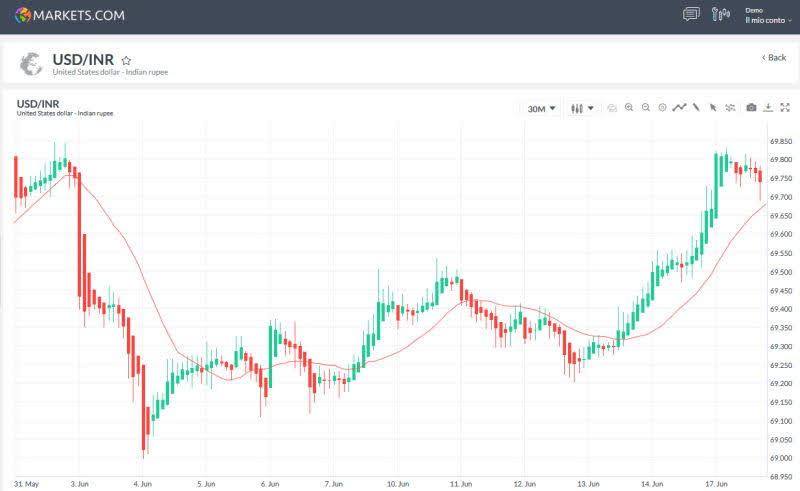Open the trading tools icon in header

[721, 14]
